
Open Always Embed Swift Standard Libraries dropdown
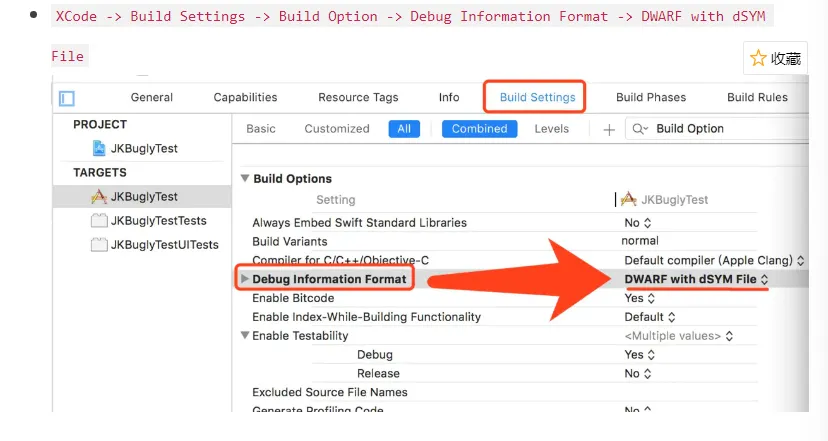point(638,223)
